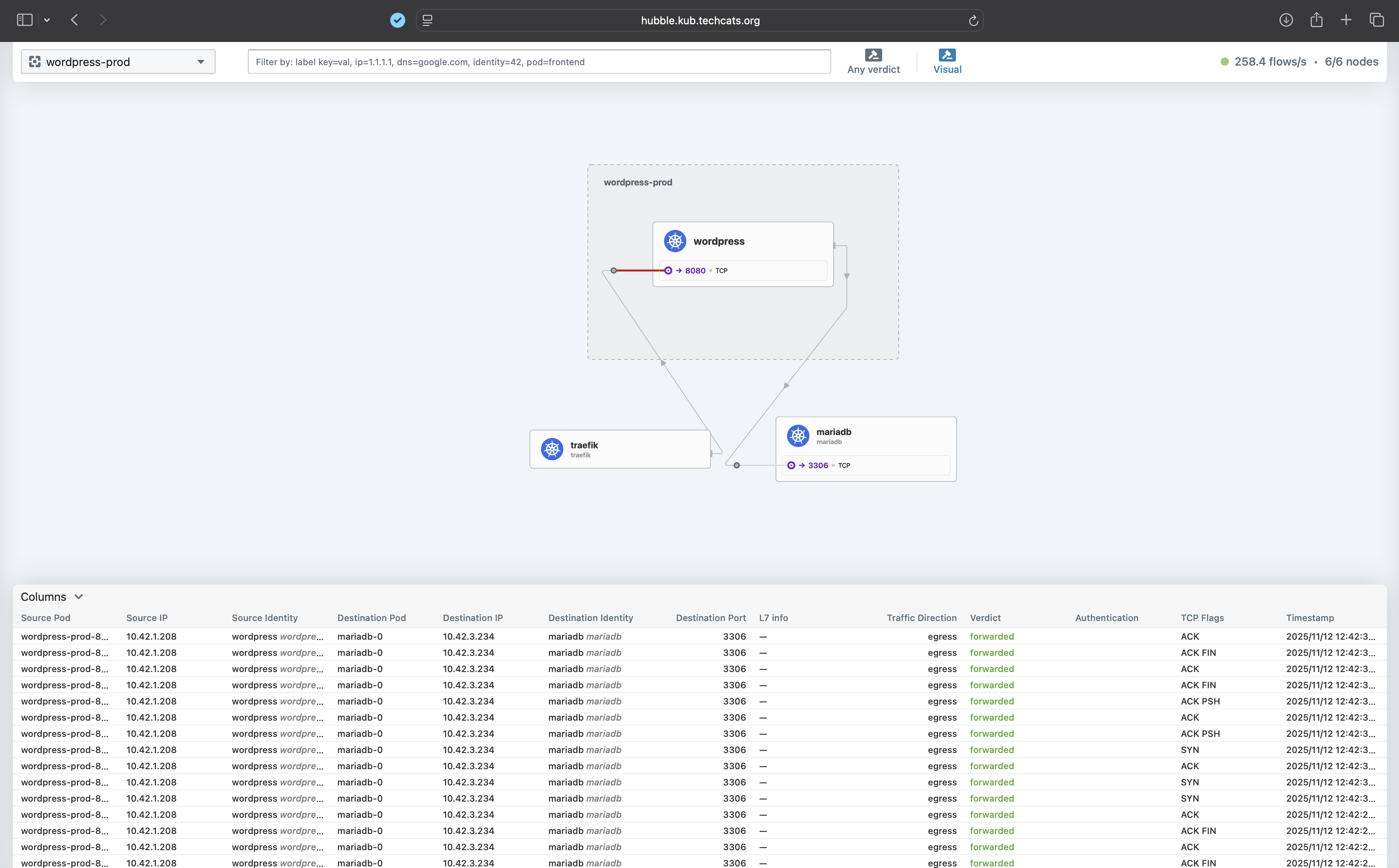The height and width of the screenshot is (868, 1399).
Task: Click the wordpress Kubernetes service icon
Action: [x=675, y=241]
